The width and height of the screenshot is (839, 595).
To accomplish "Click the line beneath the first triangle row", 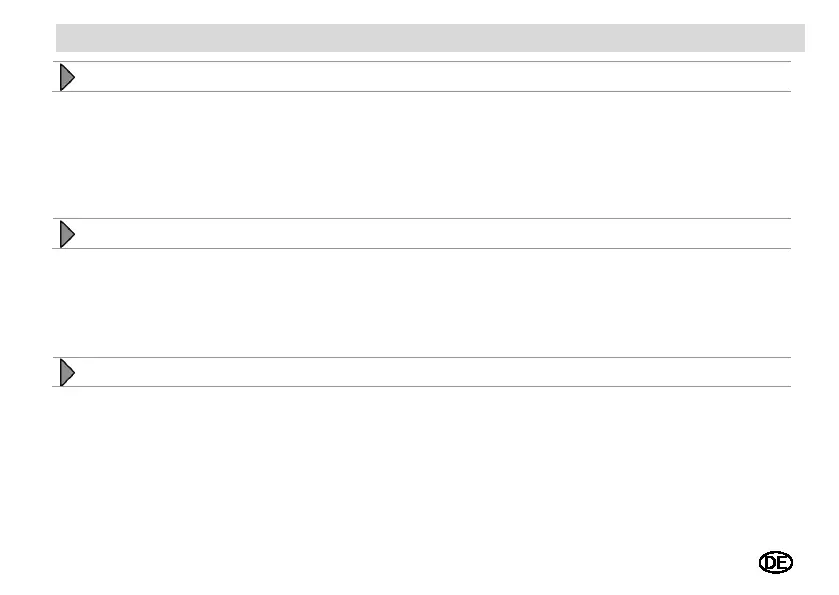I will [x=422, y=91].
